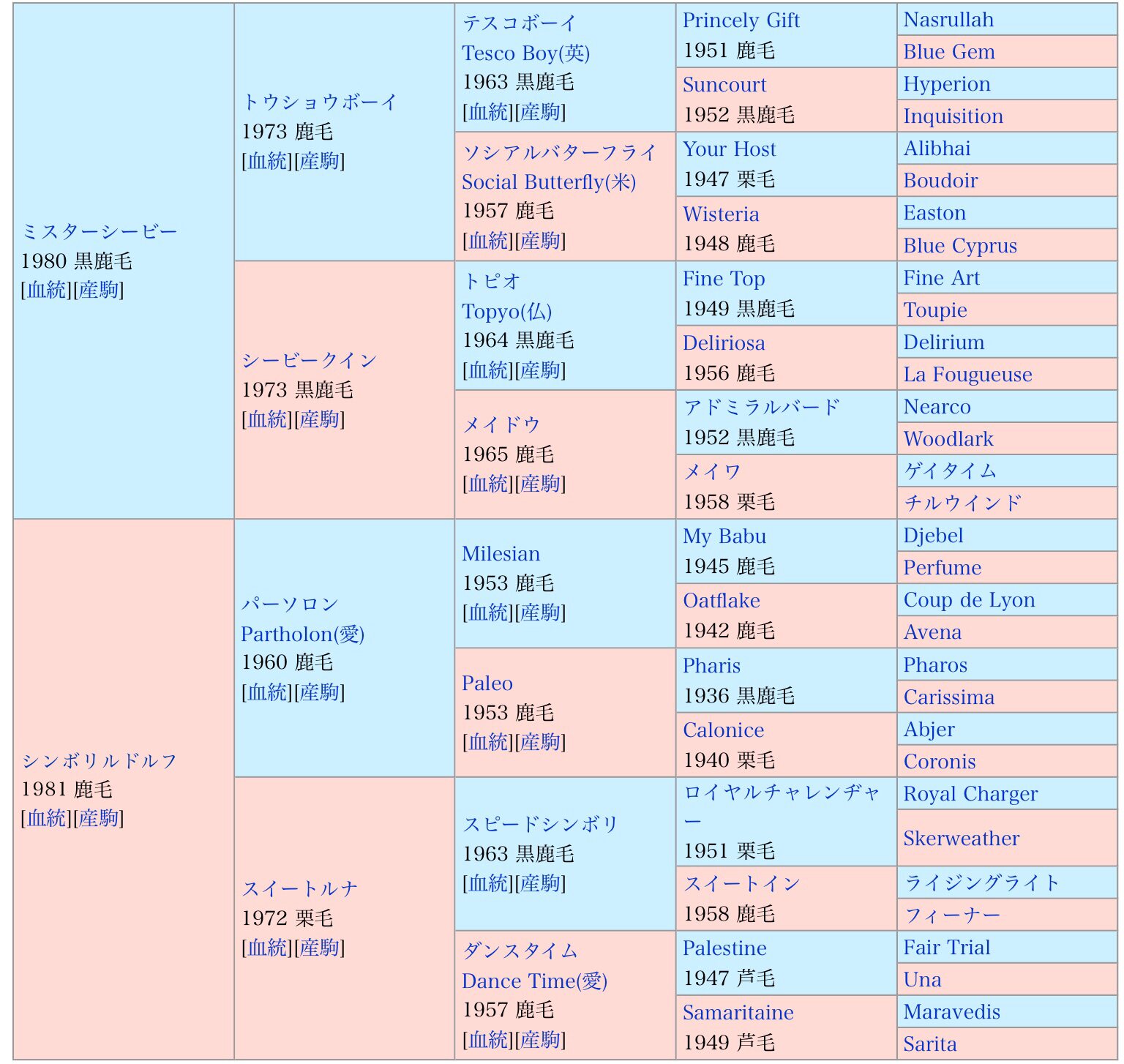Click the Alibhai link

coord(937,149)
